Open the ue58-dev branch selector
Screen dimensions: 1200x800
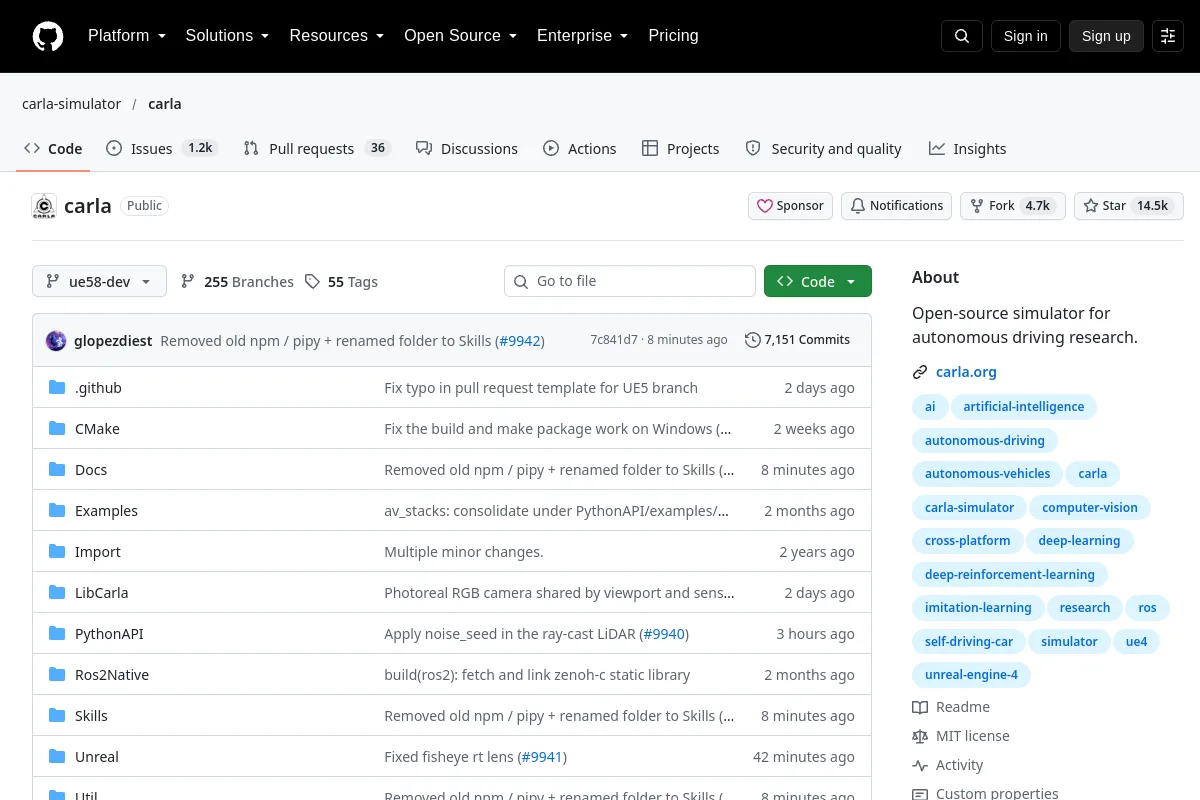click(98, 282)
